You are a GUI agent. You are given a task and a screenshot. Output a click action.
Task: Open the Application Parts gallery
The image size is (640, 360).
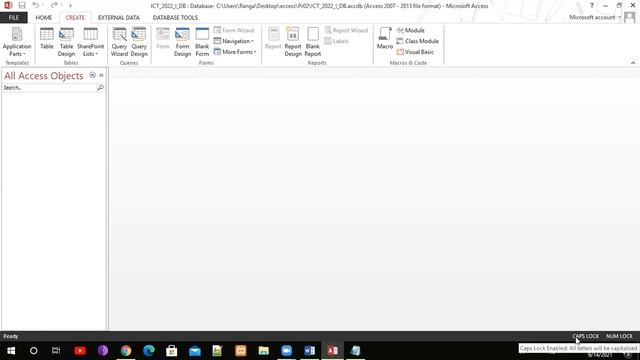[x=17, y=42]
